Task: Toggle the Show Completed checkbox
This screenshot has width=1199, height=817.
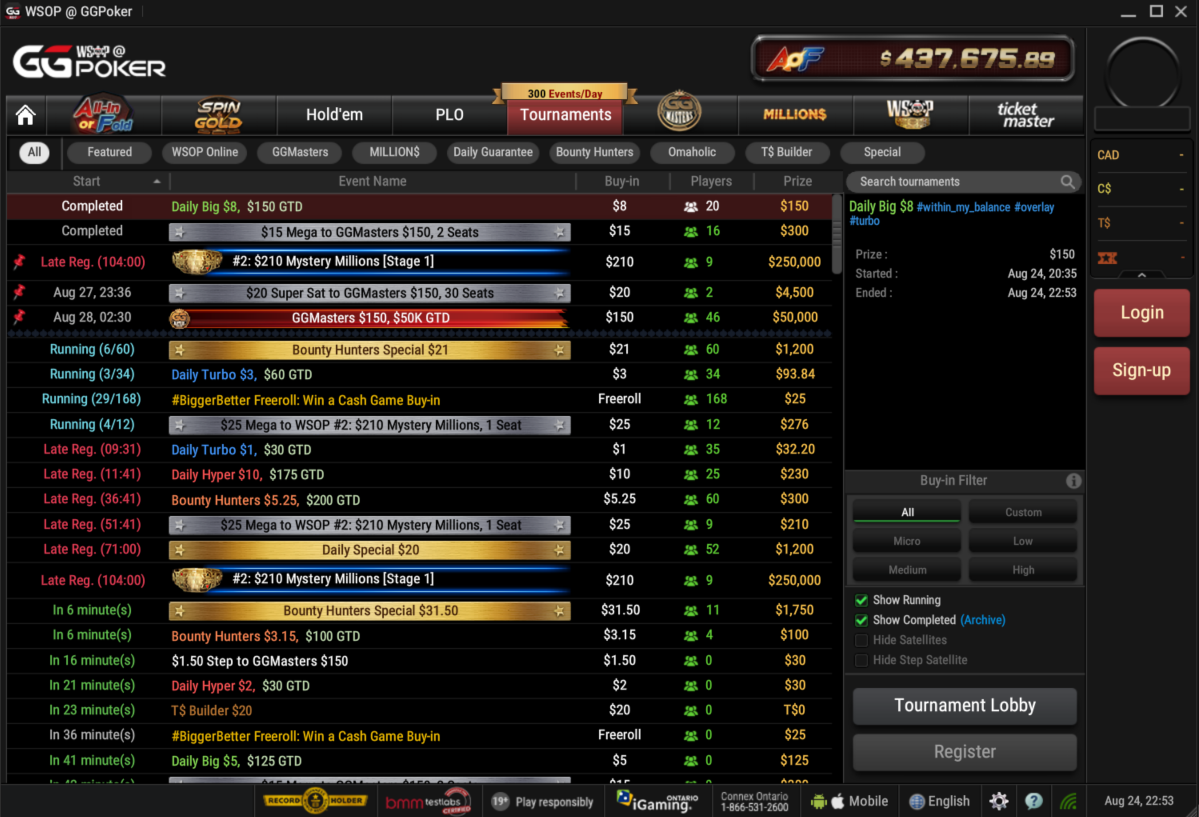Action: pos(862,620)
